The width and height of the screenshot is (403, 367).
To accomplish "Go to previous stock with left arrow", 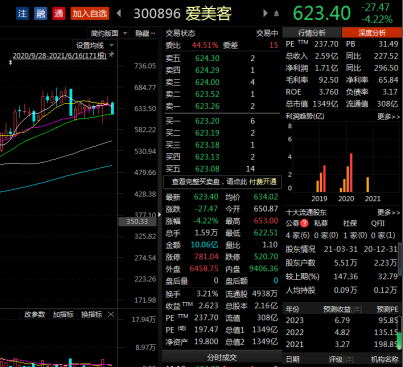I will 119,13.
